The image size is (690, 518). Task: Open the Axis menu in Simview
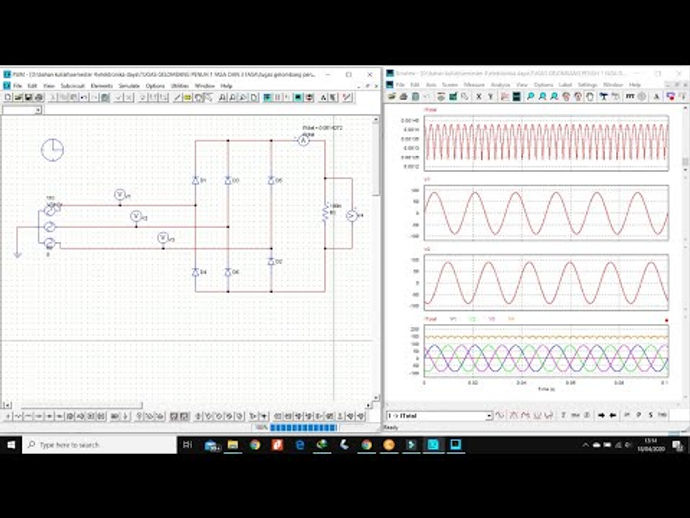click(431, 84)
